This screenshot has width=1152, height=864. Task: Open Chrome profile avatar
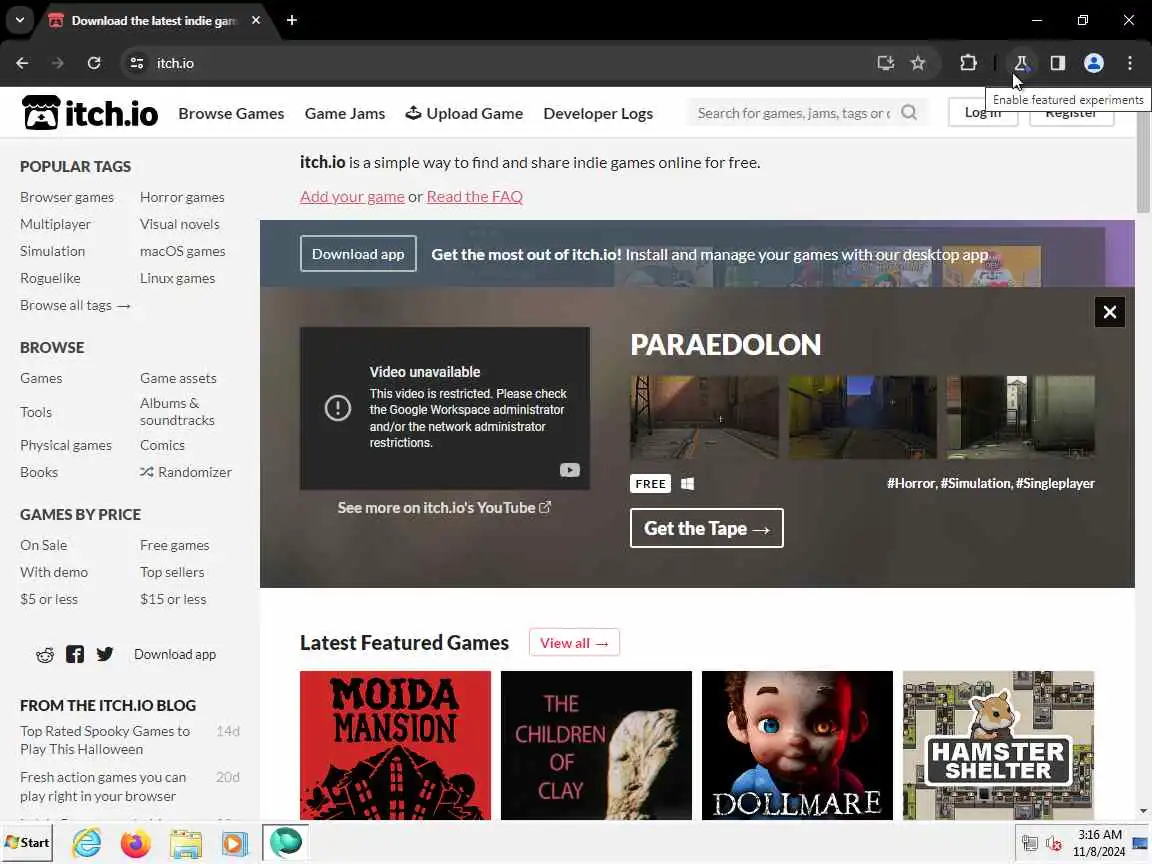[1094, 63]
